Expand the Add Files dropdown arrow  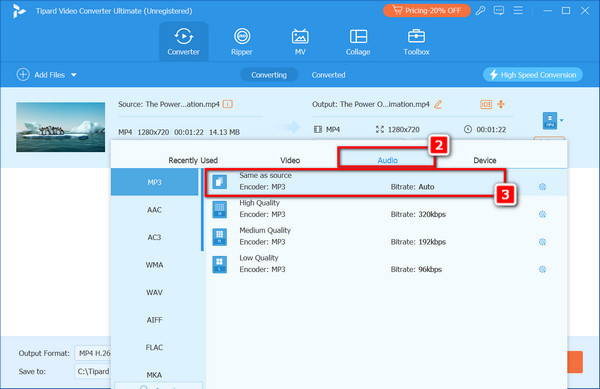(74, 75)
